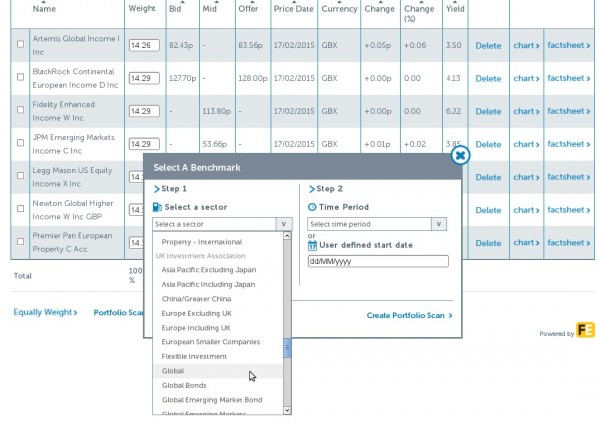Select China/Greater China sector

pos(196,299)
